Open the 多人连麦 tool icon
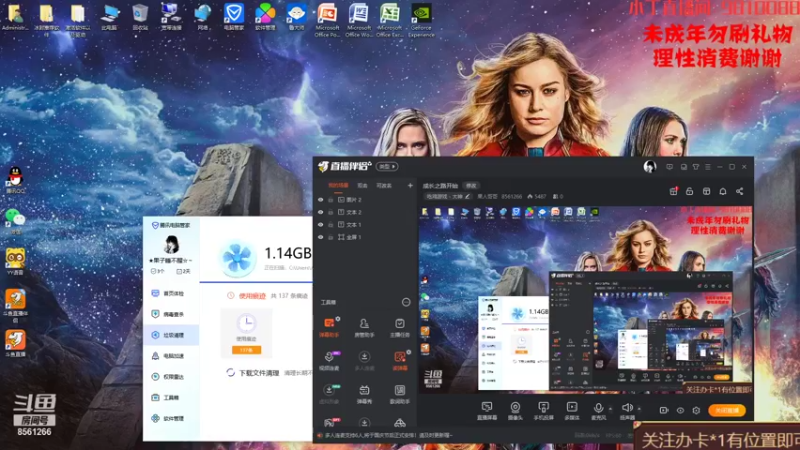The height and width of the screenshot is (450, 800). click(364, 360)
